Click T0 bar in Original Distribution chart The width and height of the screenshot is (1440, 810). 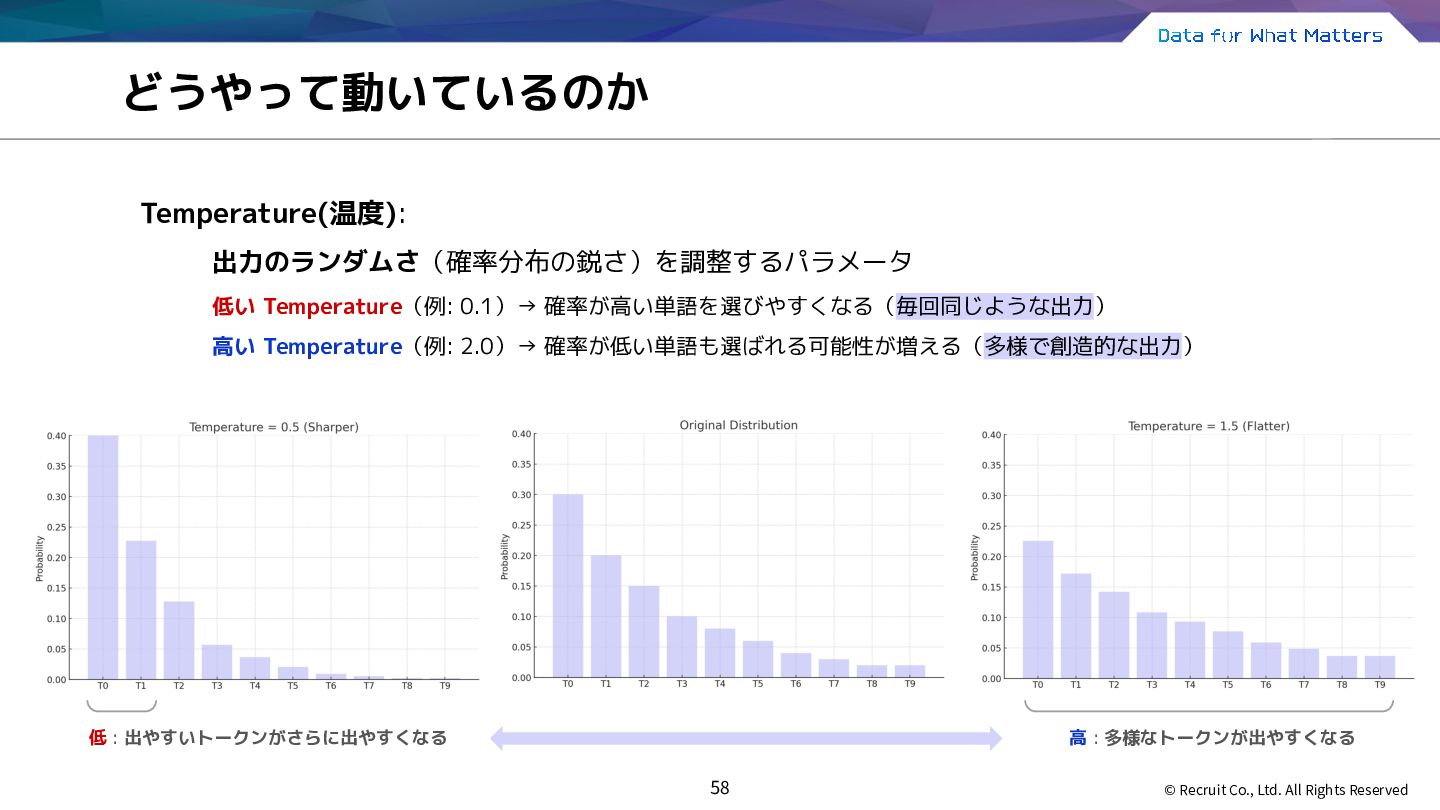pyautogui.click(x=568, y=586)
